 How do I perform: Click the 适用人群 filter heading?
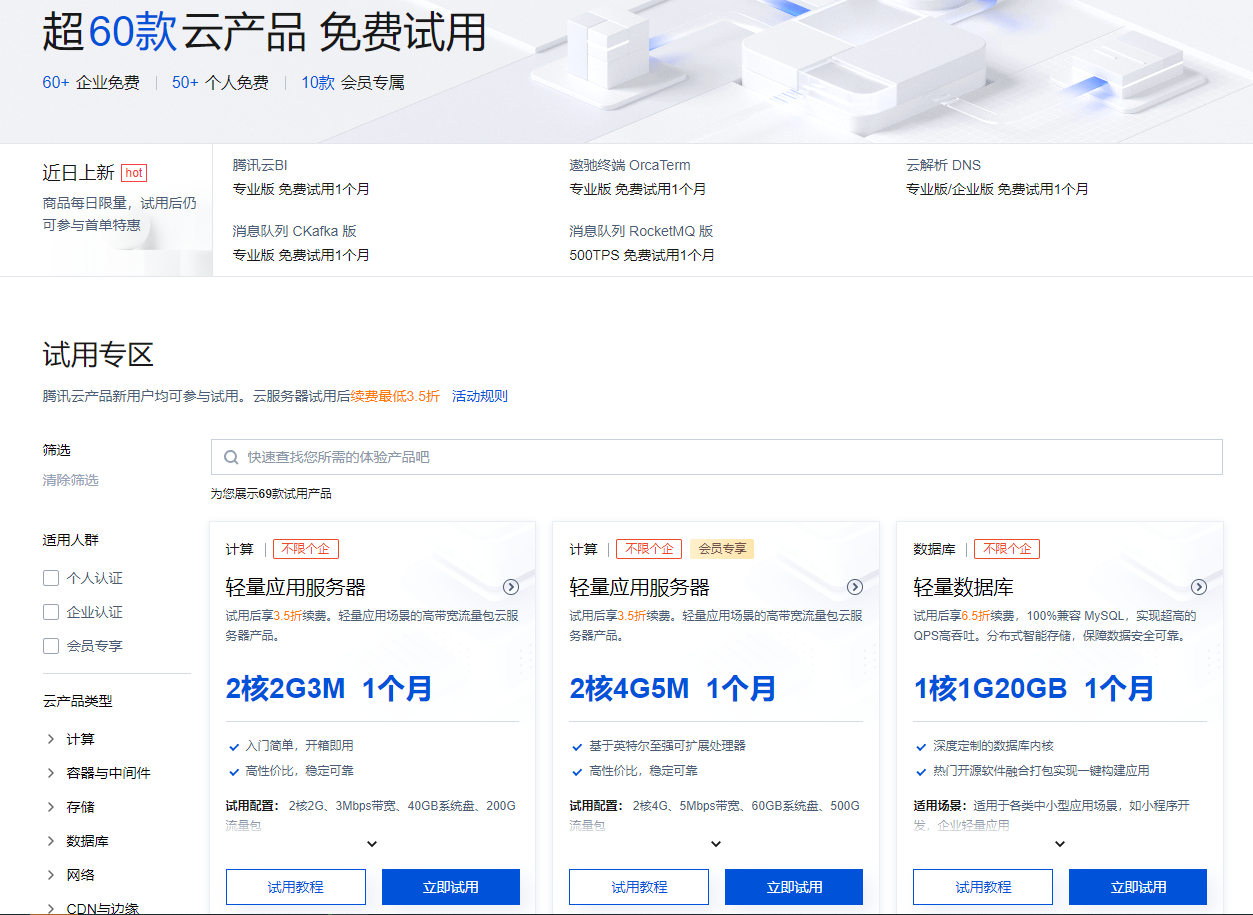pos(71,540)
